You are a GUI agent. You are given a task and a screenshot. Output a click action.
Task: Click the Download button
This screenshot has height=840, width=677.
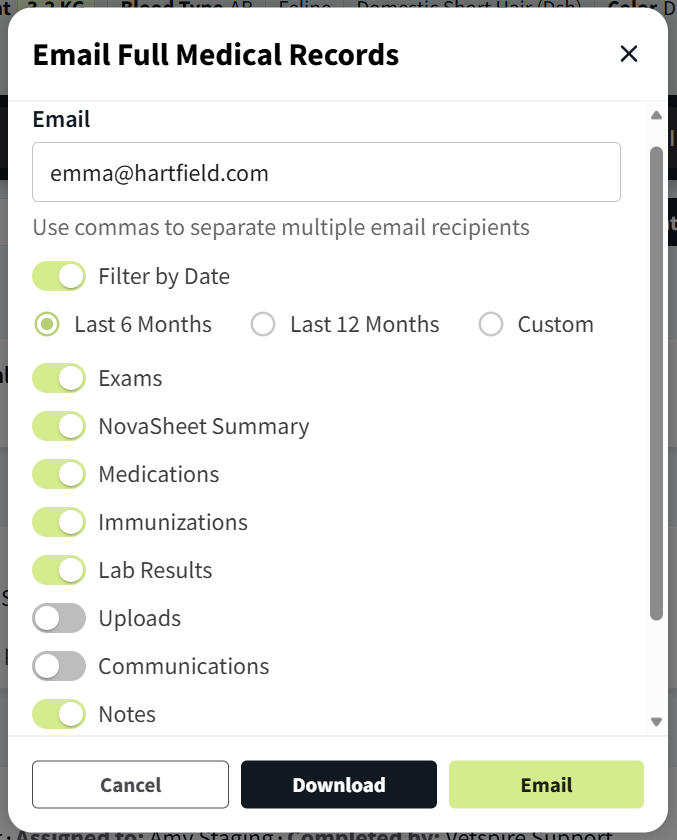point(339,785)
